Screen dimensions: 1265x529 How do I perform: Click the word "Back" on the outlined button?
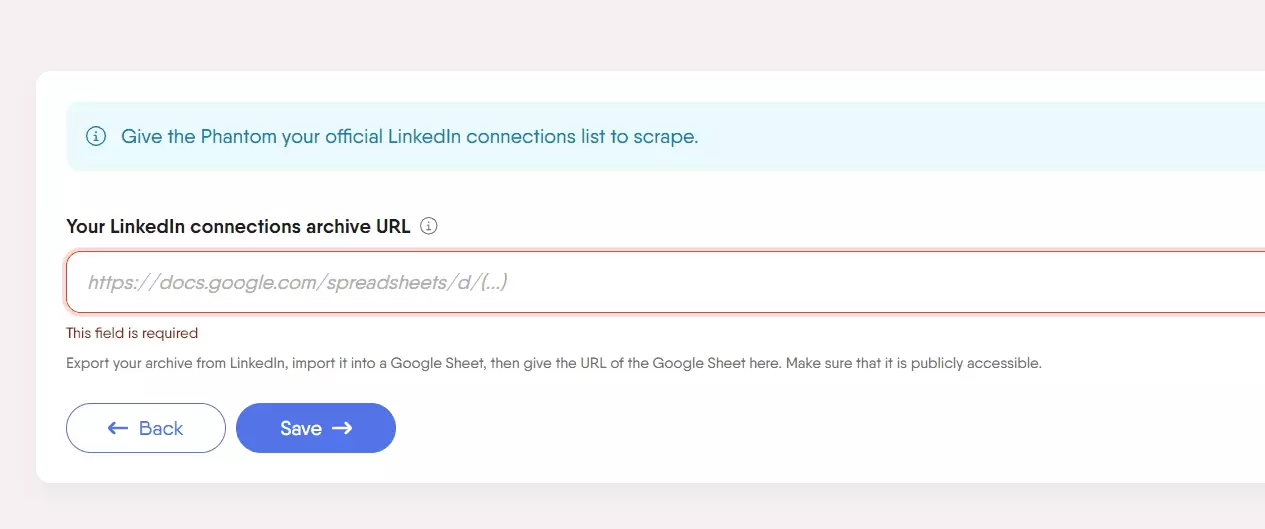[161, 428]
